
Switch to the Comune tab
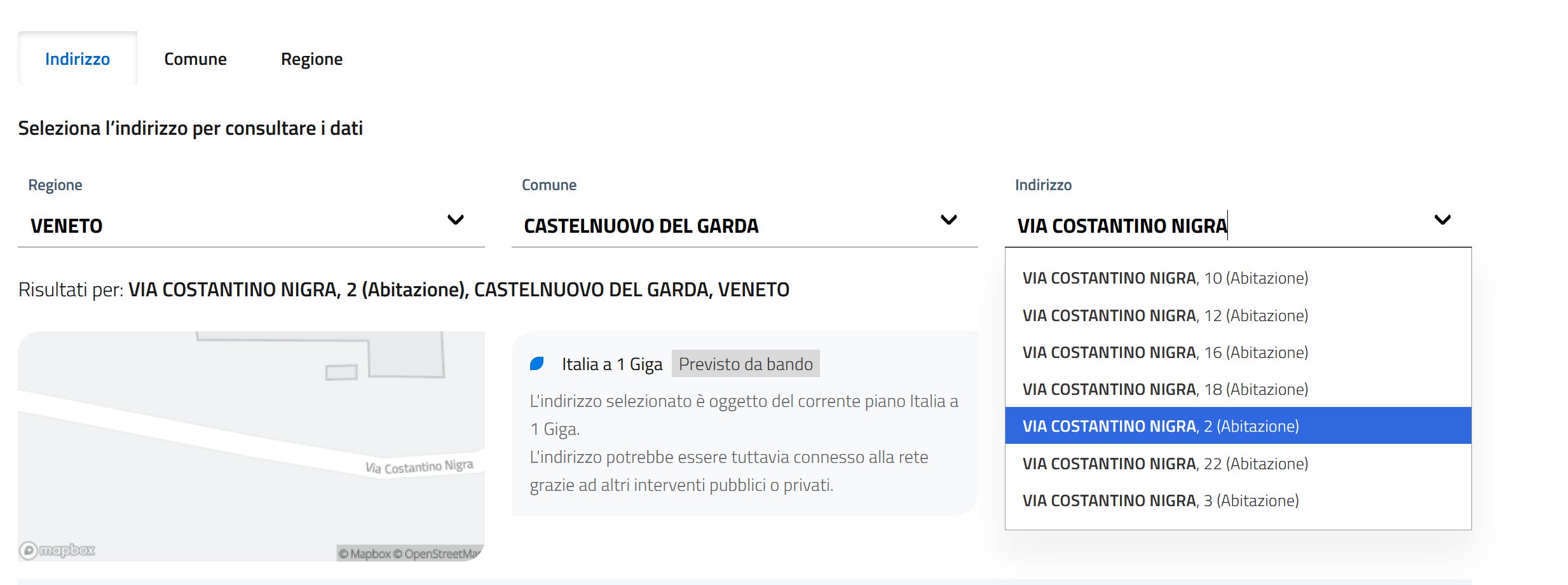point(195,59)
